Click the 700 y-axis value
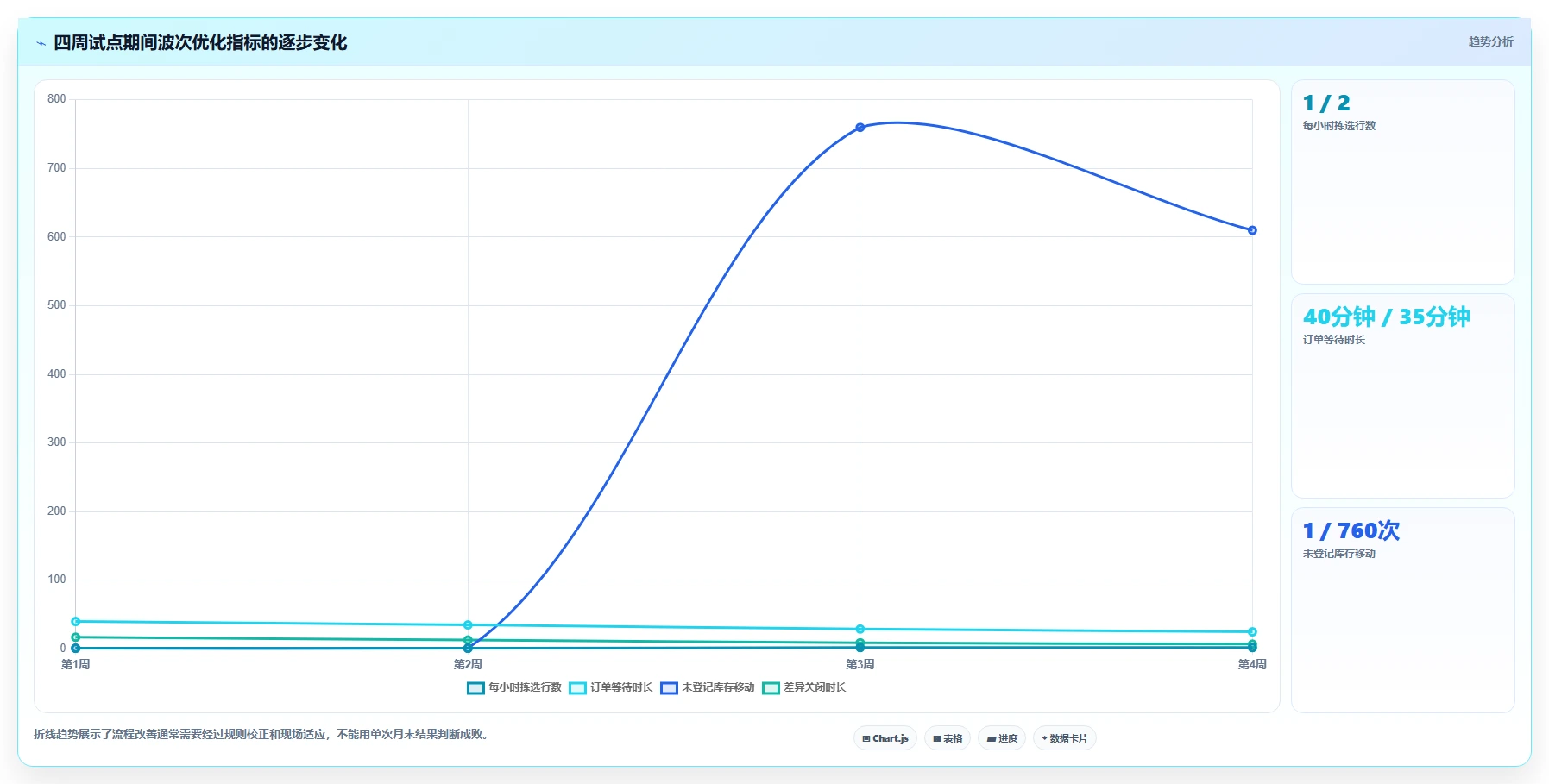 (x=57, y=168)
